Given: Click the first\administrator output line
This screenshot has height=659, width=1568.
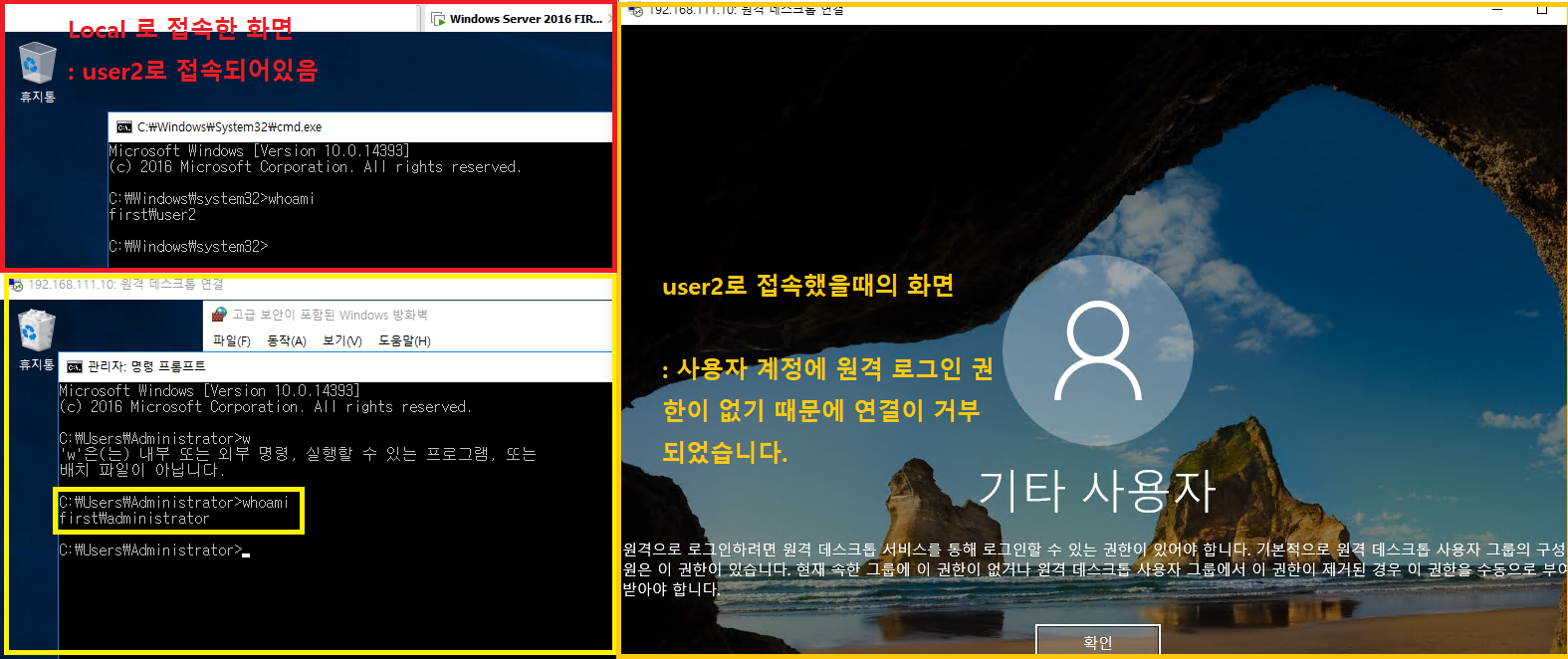Looking at the screenshot, I should (134, 519).
